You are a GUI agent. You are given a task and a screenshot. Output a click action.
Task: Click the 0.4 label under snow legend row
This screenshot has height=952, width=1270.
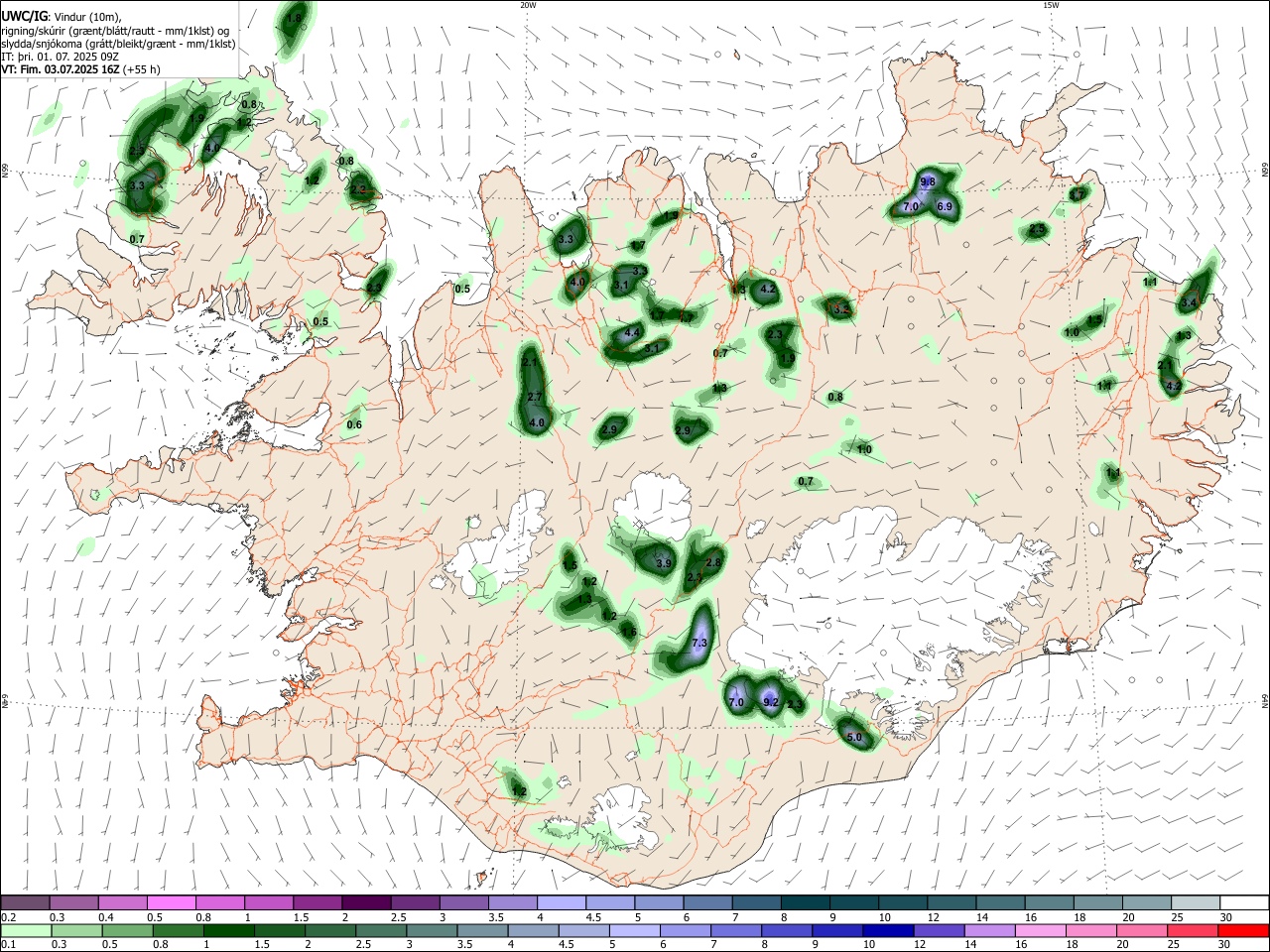tap(106, 917)
